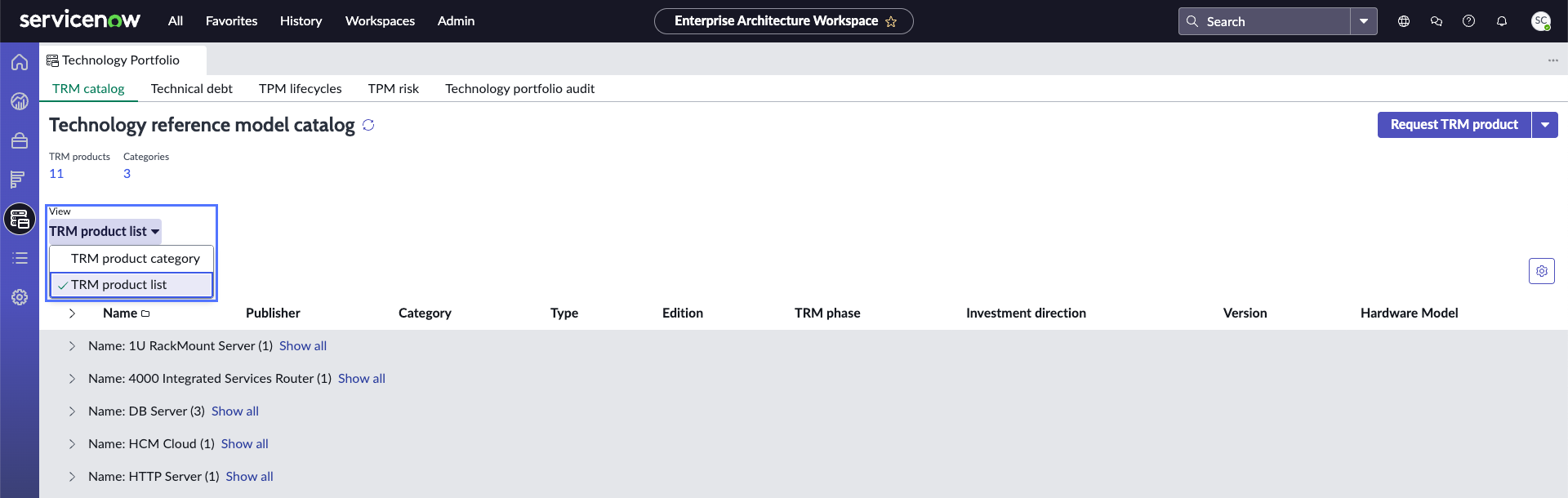The width and height of the screenshot is (1568, 498).
Task: Open the chat conversations icon
Action: coord(1437,21)
